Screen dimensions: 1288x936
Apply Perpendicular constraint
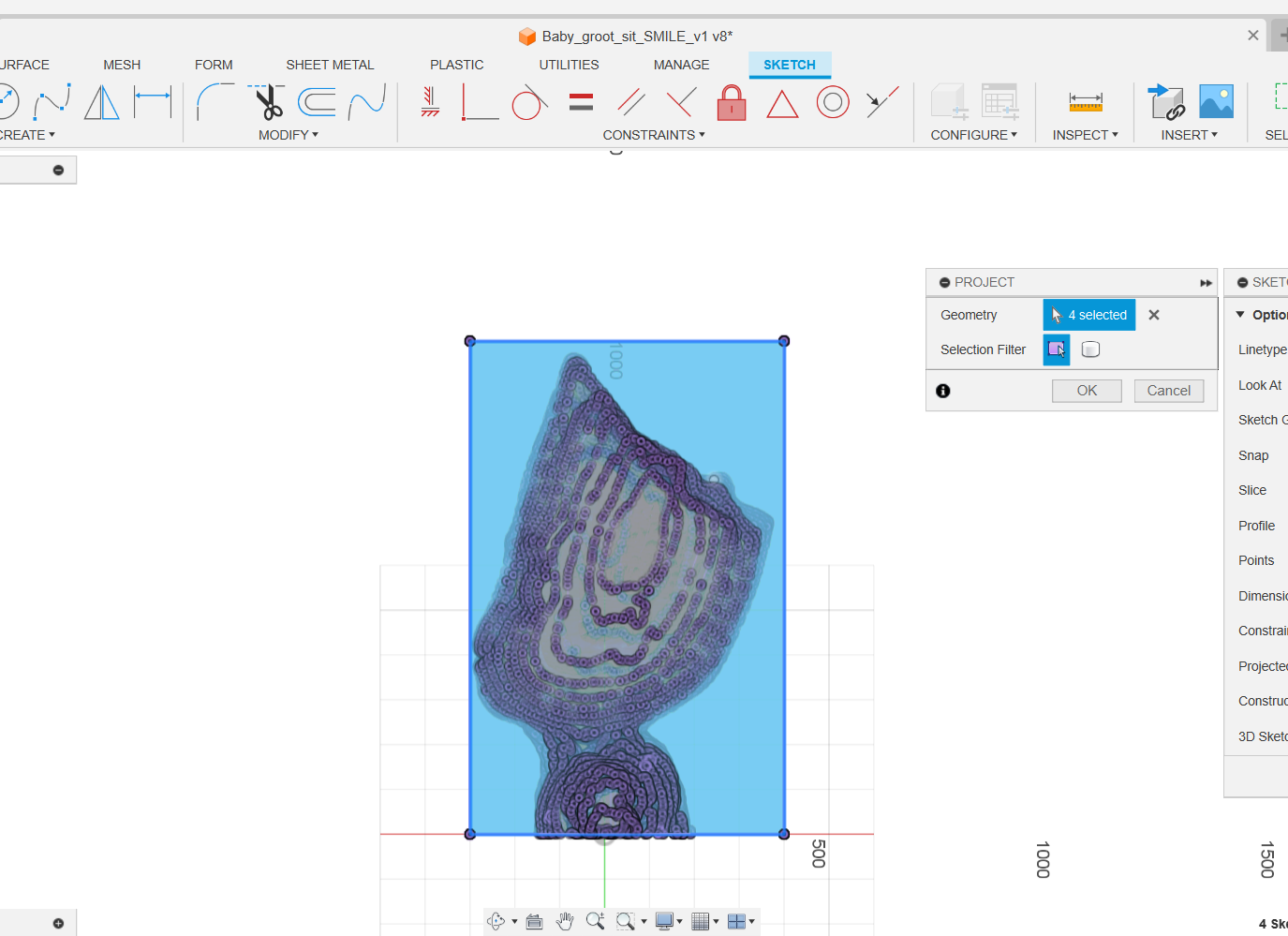681,102
